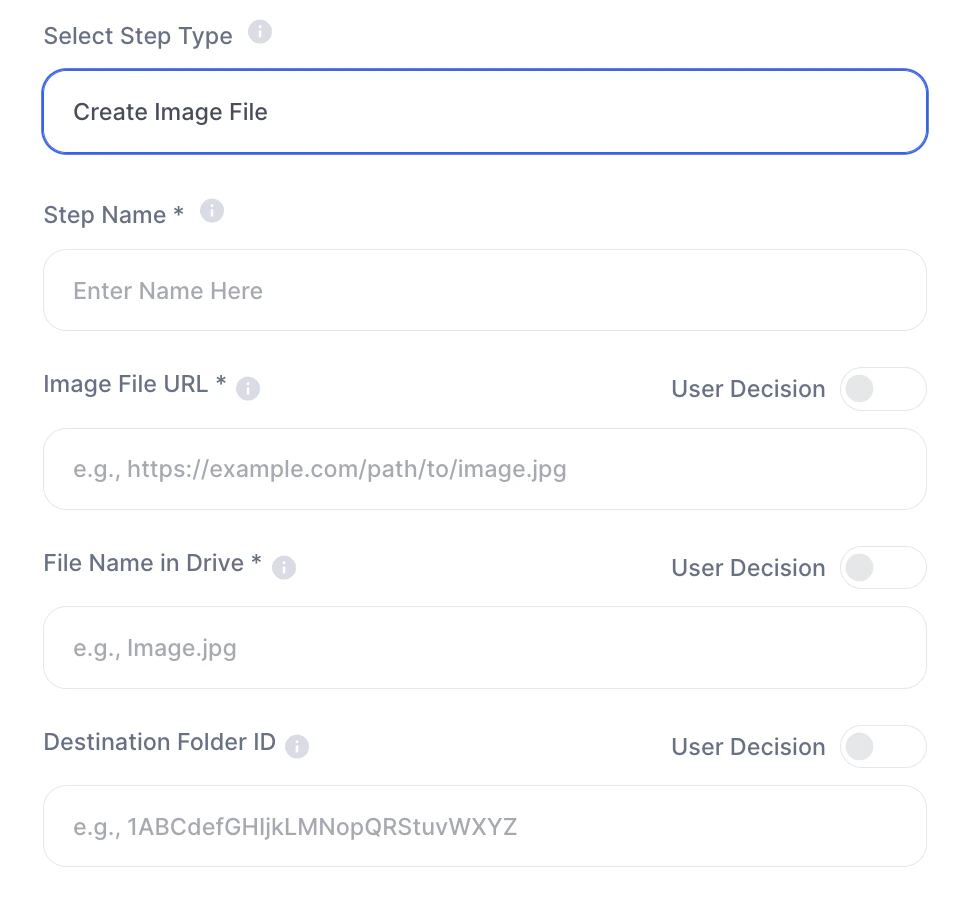The height and width of the screenshot is (910, 968).
Task: Click into the Destination Folder ID field
Action: click(x=485, y=827)
